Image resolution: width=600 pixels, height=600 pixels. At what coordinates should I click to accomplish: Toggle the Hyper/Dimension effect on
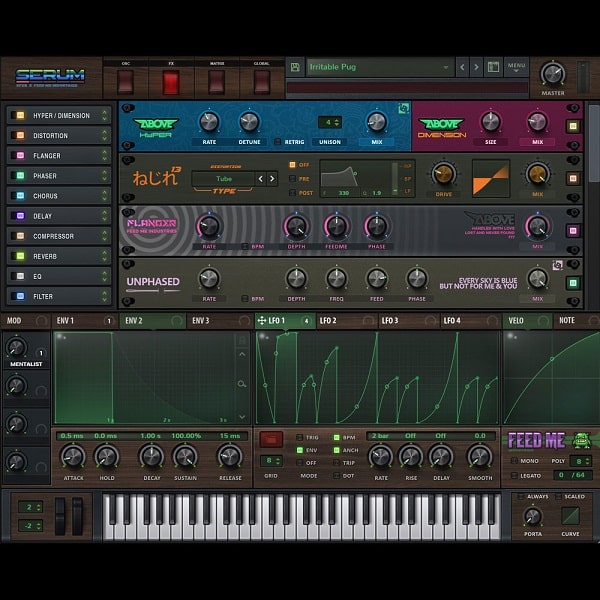coord(18,116)
